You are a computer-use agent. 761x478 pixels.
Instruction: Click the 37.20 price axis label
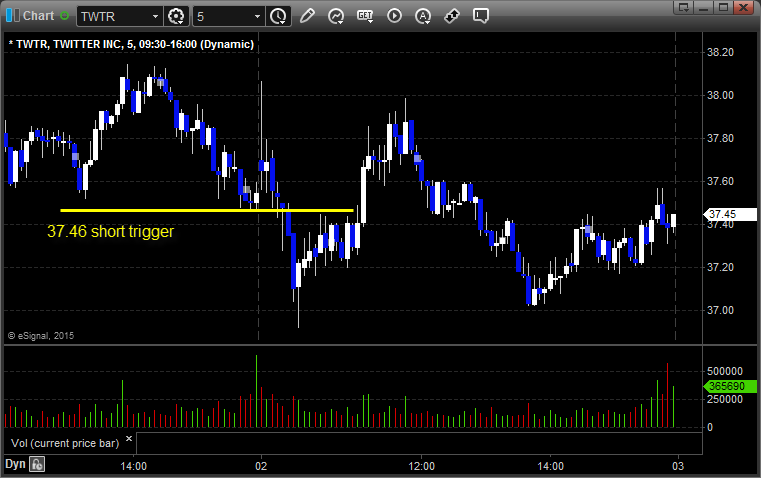[x=720, y=267]
